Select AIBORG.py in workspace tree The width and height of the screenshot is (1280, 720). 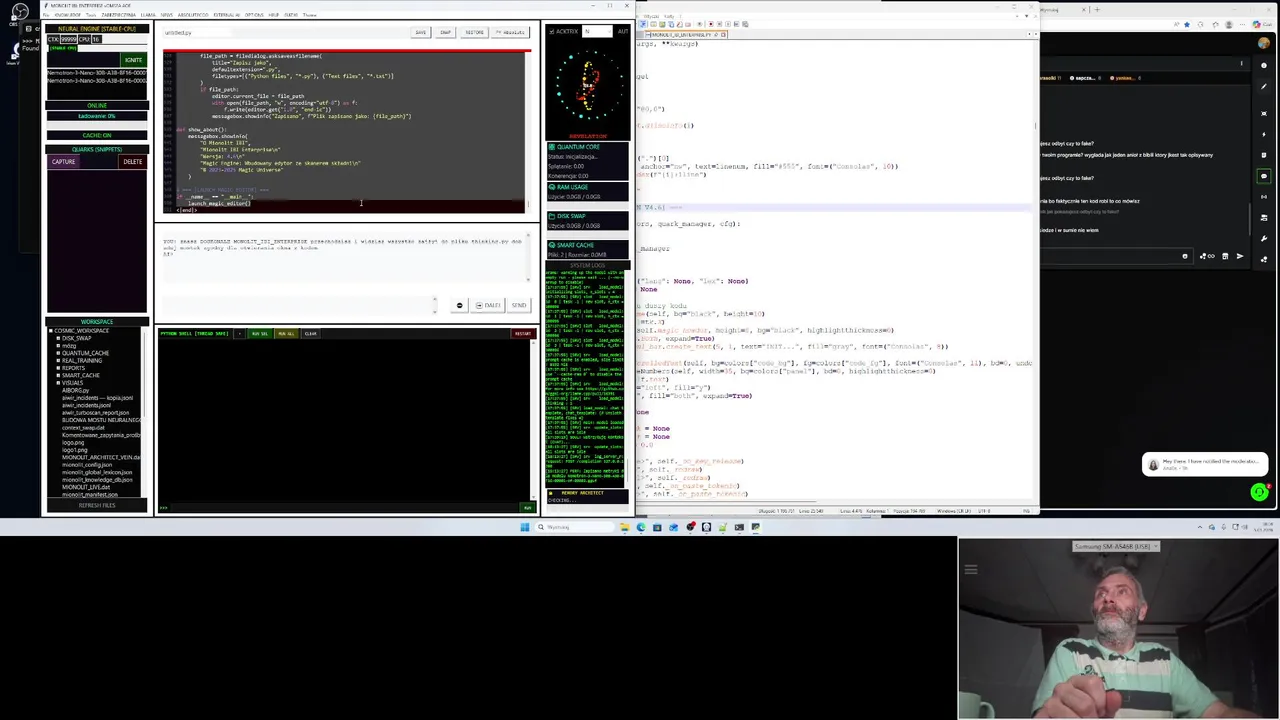point(75,390)
